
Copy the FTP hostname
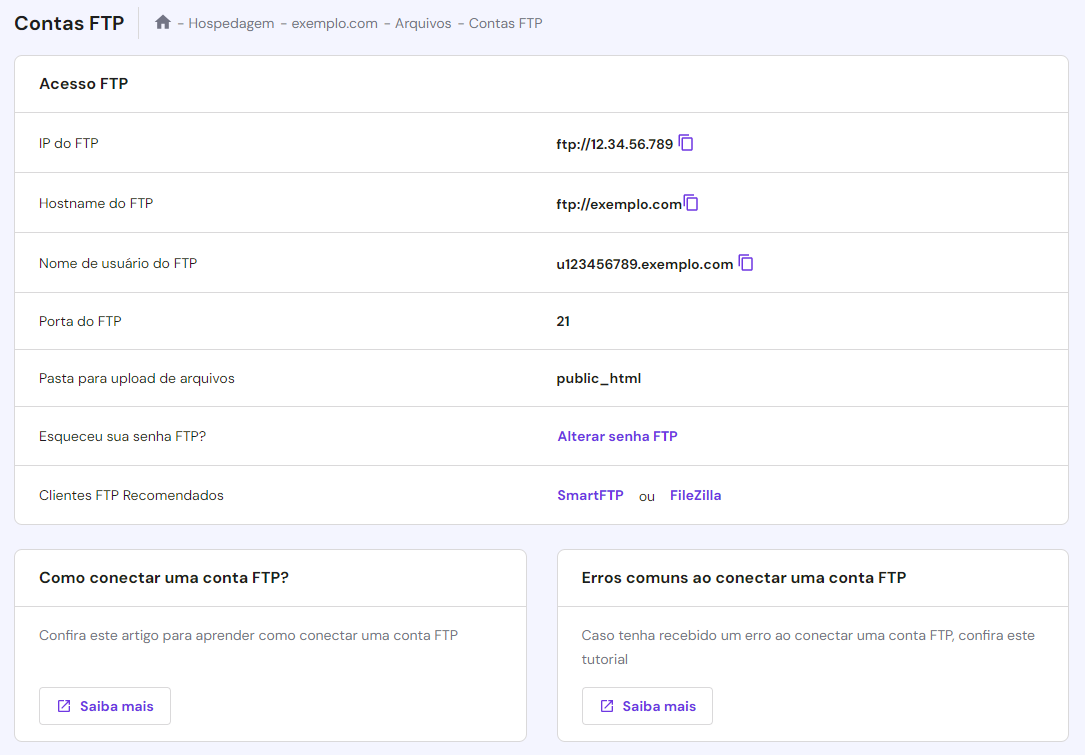(x=692, y=202)
